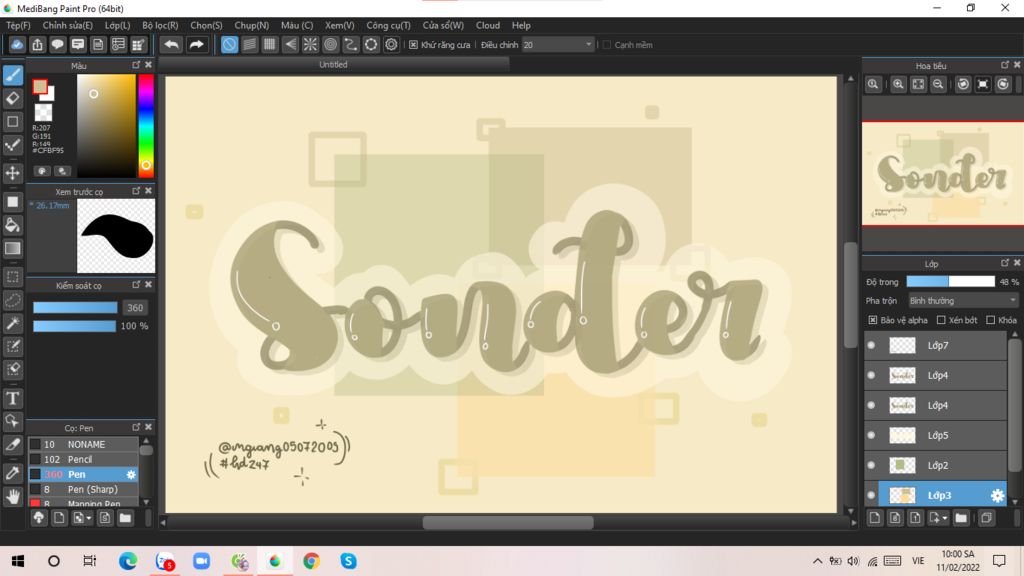
Task: Enable the Khóa layer lock checkbox
Action: tap(991, 320)
